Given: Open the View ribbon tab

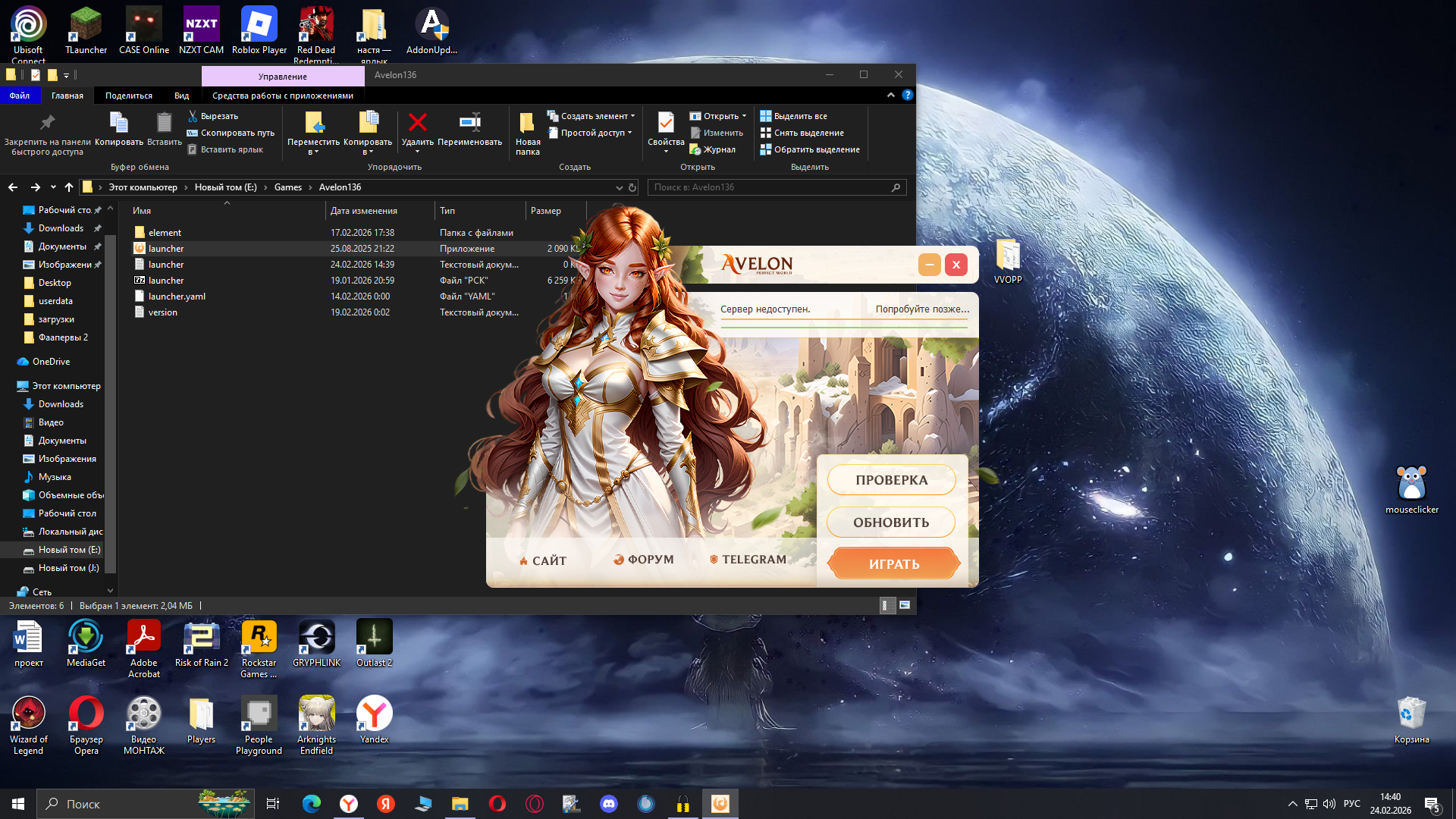Looking at the screenshot, I should click(181, 96).
